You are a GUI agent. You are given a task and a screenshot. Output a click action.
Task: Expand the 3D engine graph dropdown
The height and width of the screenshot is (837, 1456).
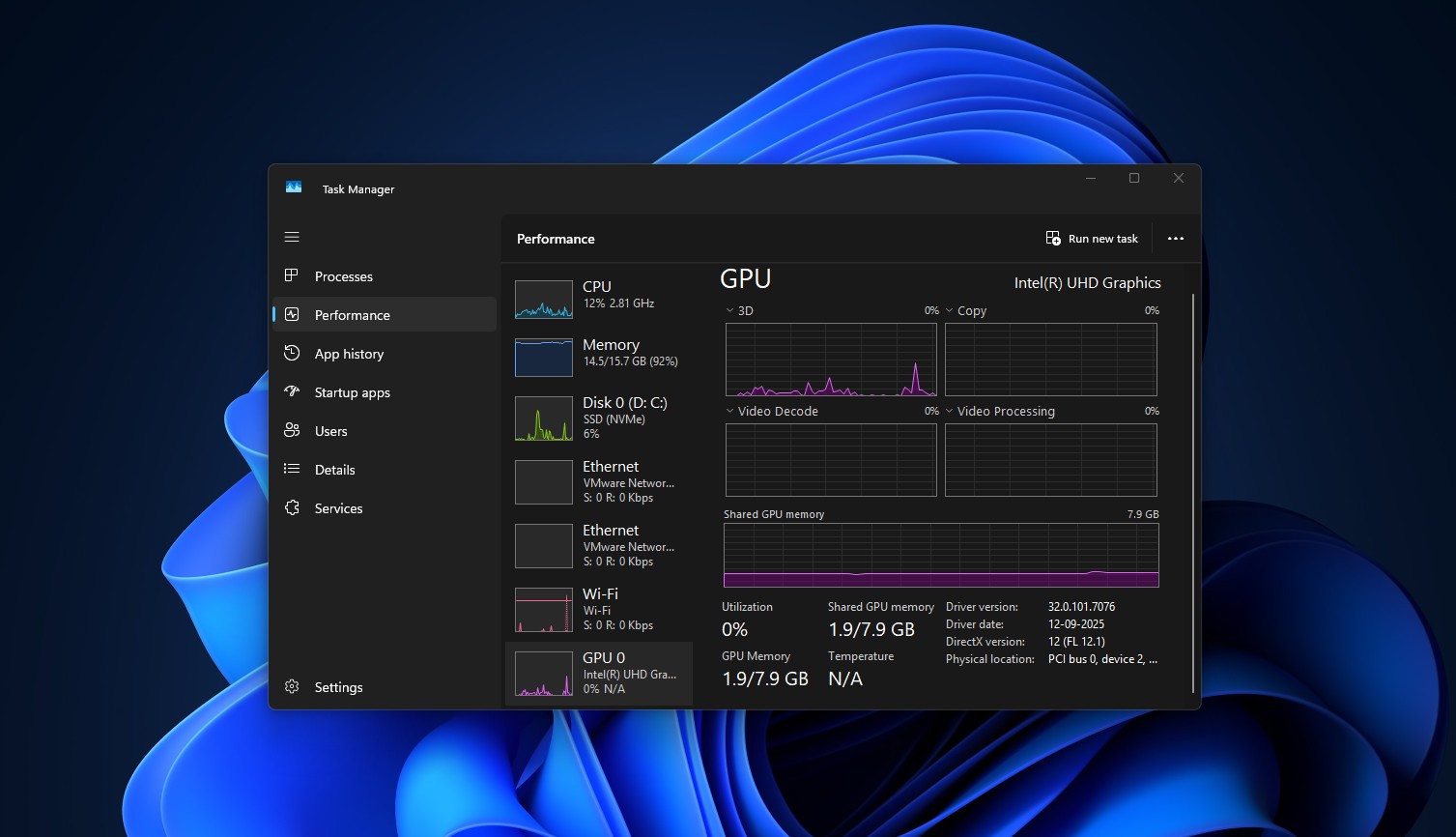click(729, 311)
